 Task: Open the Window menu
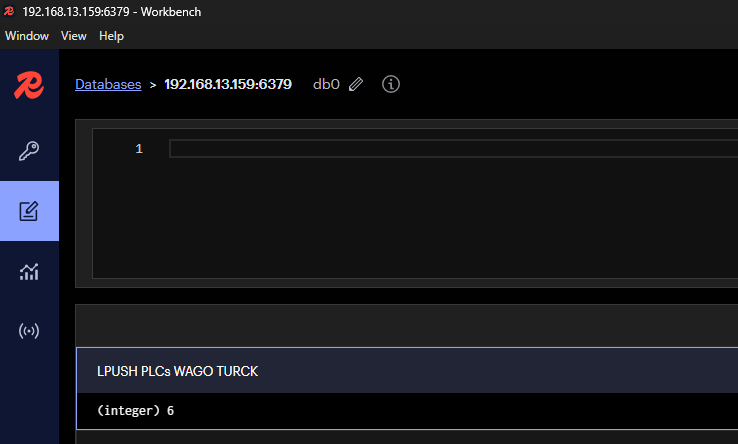coord(27,36)
